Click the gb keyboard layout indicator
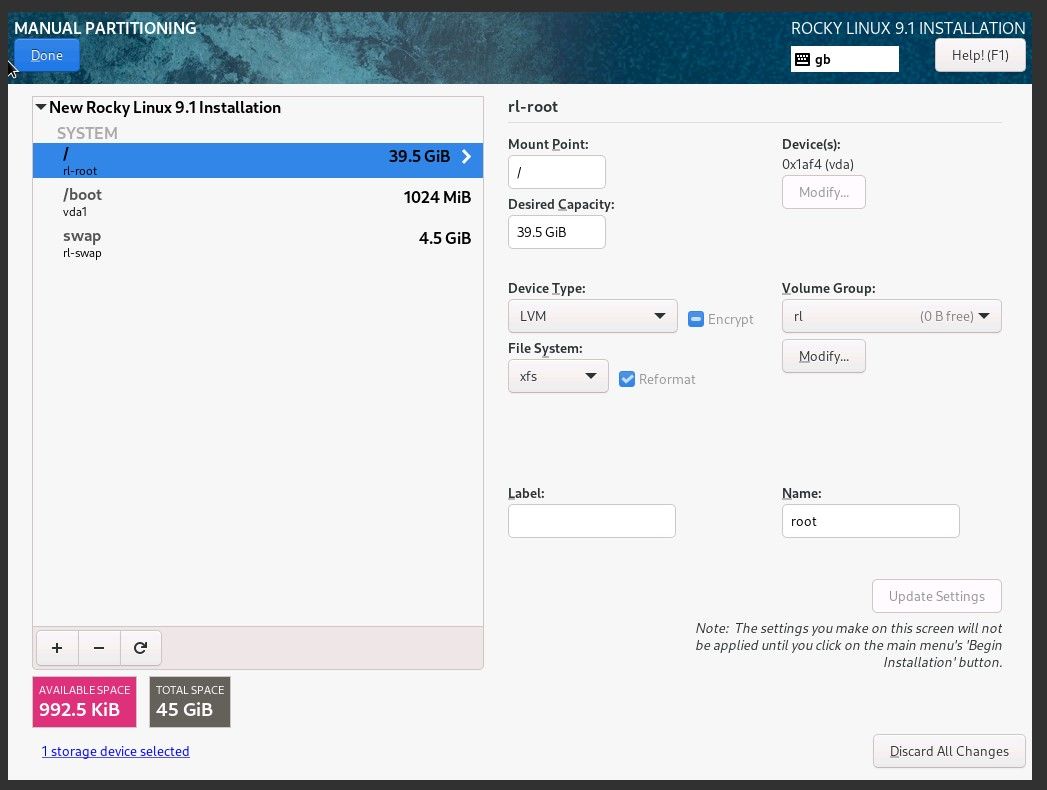This screenshot has width=1047, height=790. click(845, 59)
